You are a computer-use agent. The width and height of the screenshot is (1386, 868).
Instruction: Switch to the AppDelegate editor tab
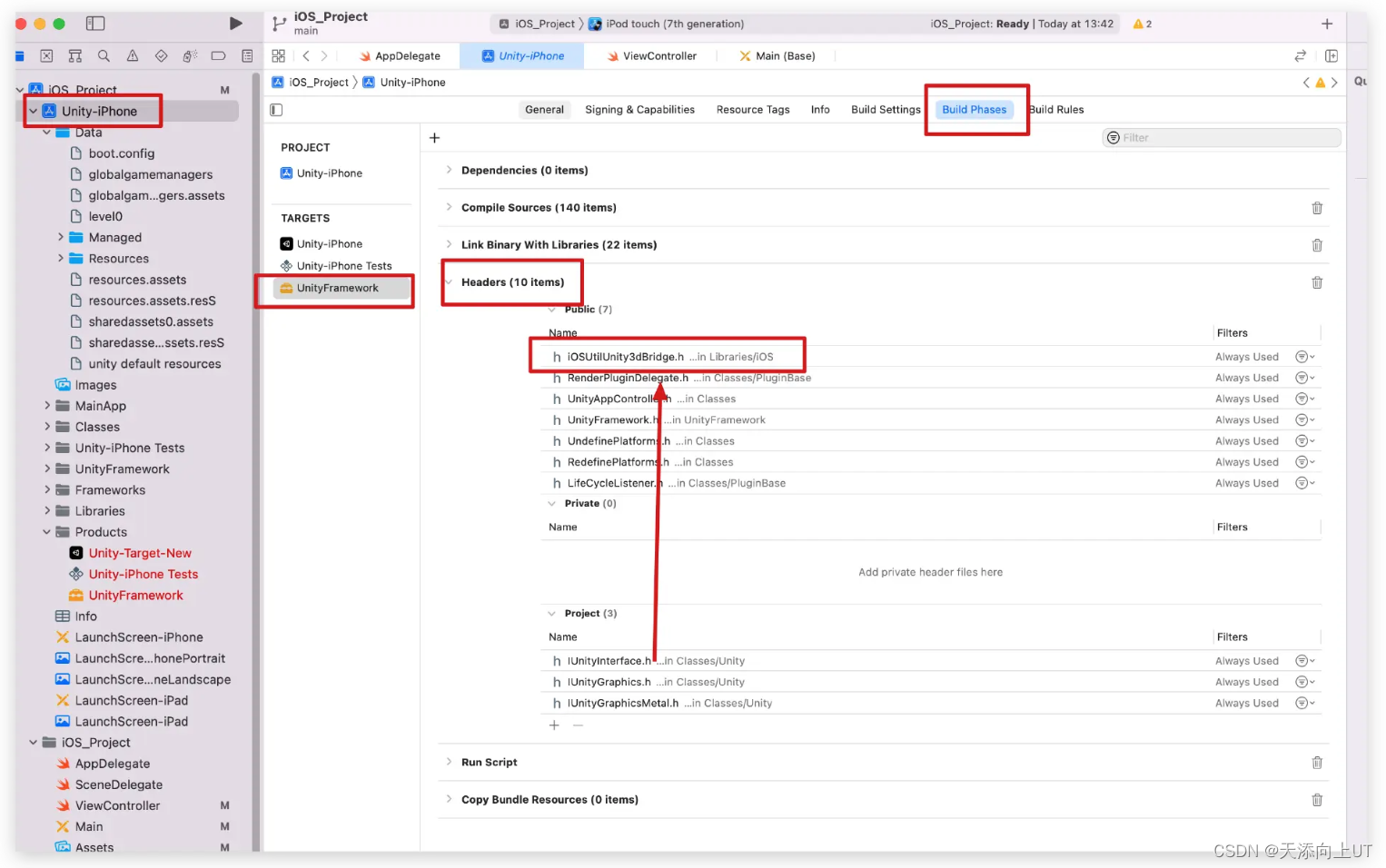pyautogui.click(x=400, y=56)
